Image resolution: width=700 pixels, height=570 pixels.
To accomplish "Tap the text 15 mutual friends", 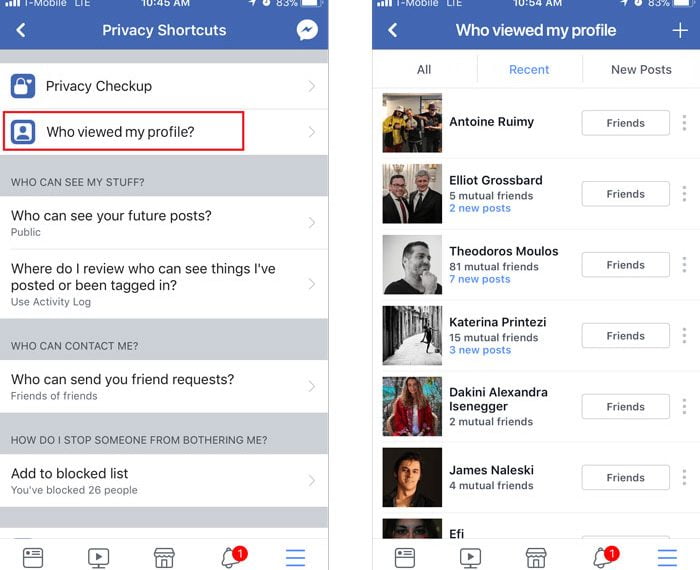I will point(494,337).
